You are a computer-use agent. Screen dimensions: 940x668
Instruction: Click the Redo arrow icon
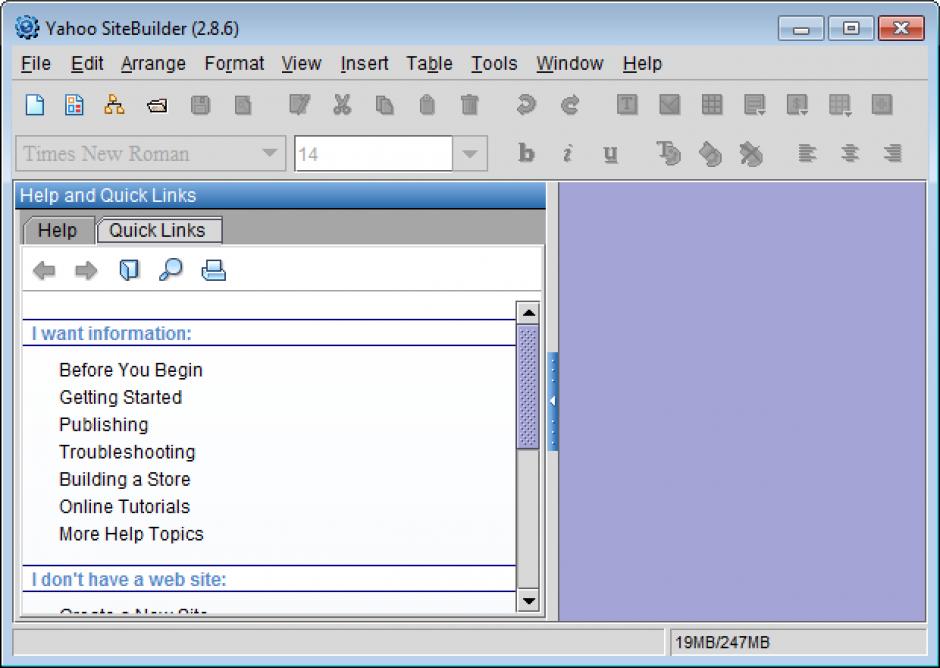(570, 105)
